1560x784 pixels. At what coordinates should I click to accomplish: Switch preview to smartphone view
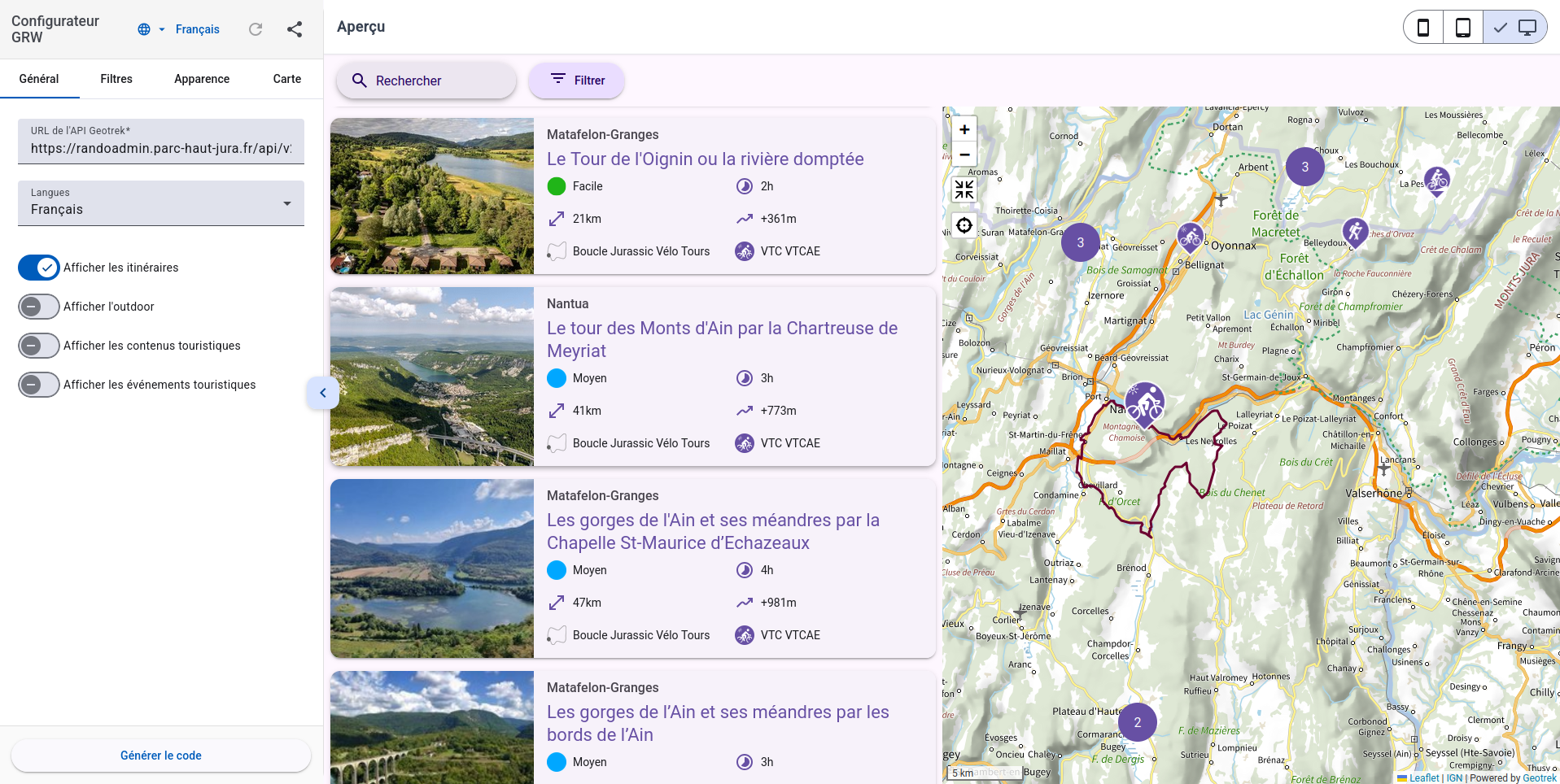click(x=1423, y=28)
